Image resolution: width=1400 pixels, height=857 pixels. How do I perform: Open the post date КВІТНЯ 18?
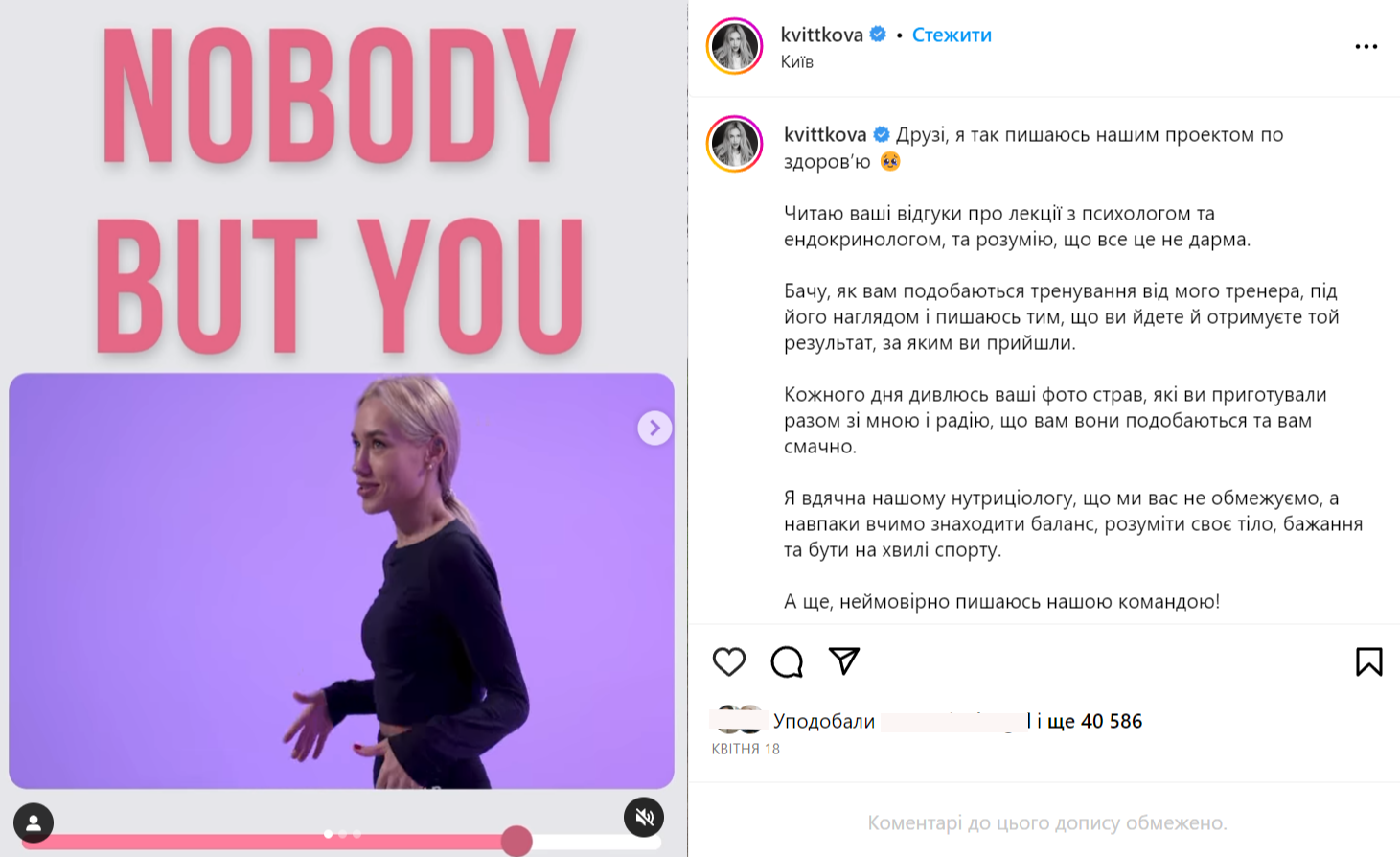coord(746,749)
